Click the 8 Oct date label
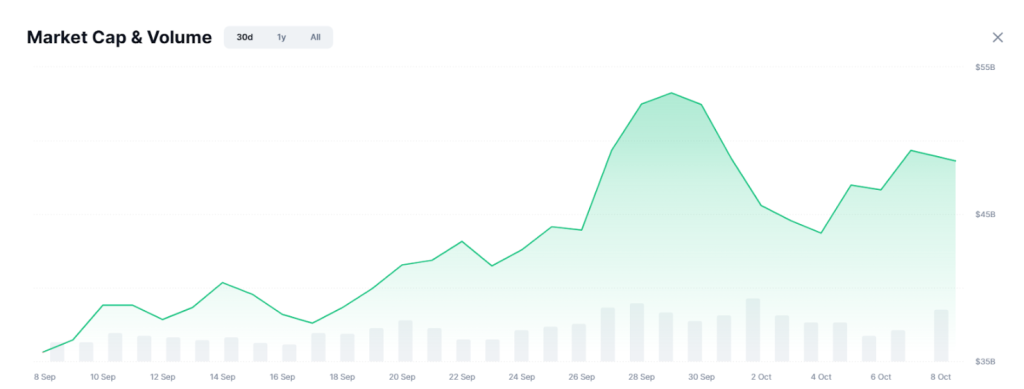This screenshot has width=1024, height=389. point(941,377)
